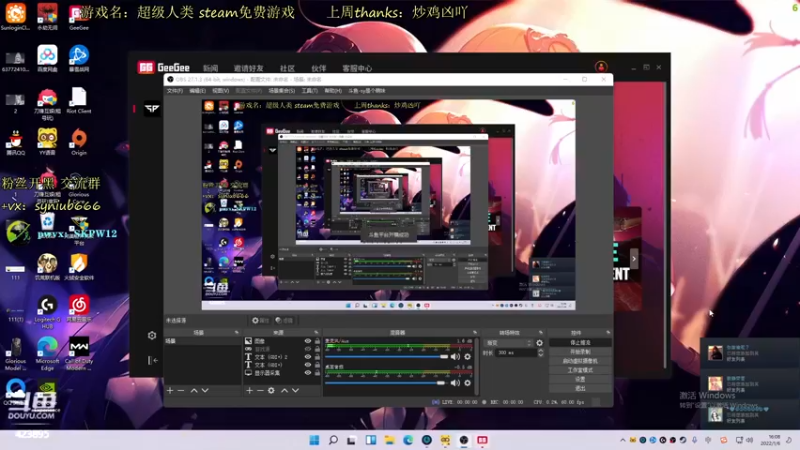Mute the desktop audio track
Image resolution: width=800 pixels, height=450 pixels.
455,383
